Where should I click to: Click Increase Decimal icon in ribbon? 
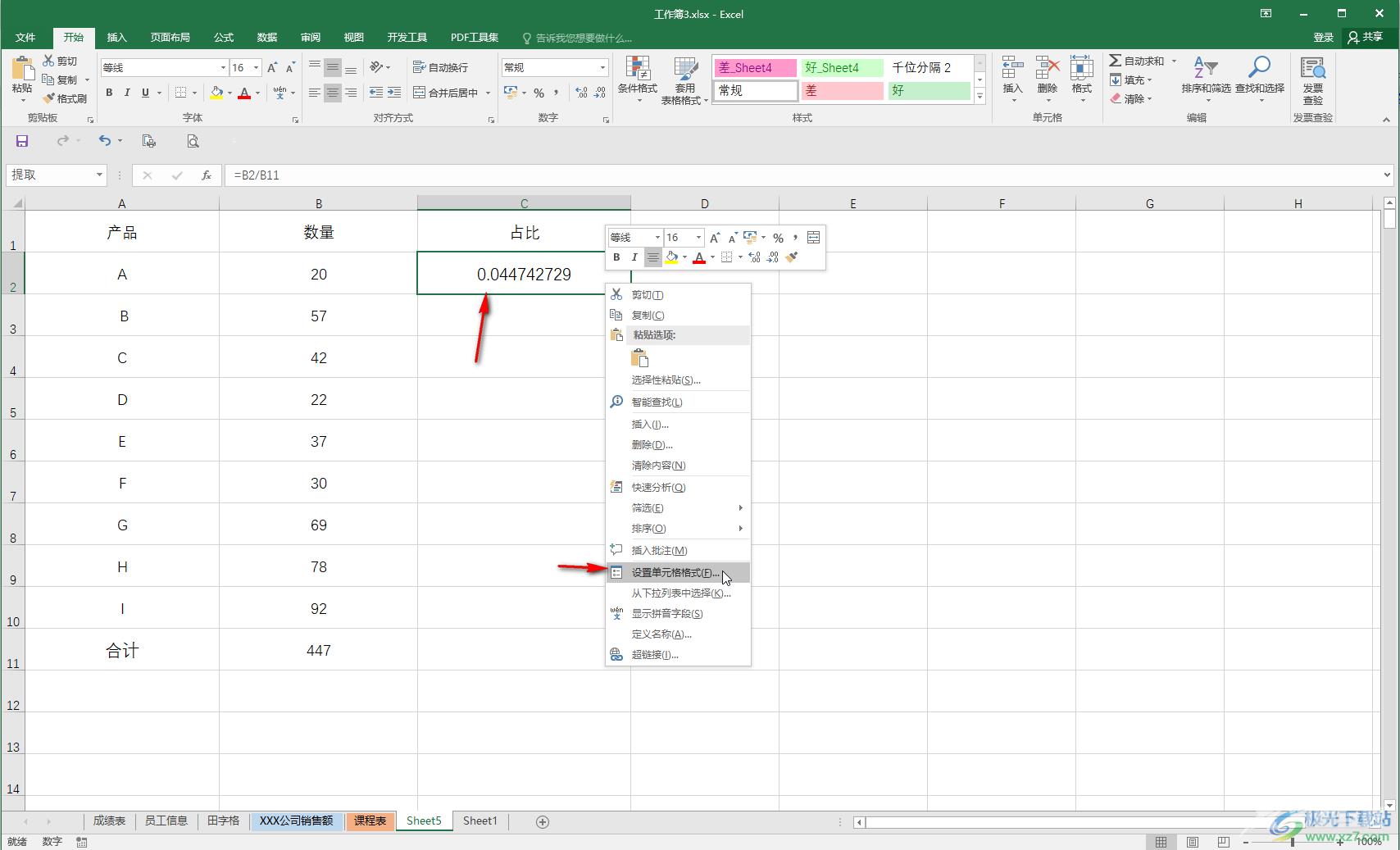[x=581, y=93]
